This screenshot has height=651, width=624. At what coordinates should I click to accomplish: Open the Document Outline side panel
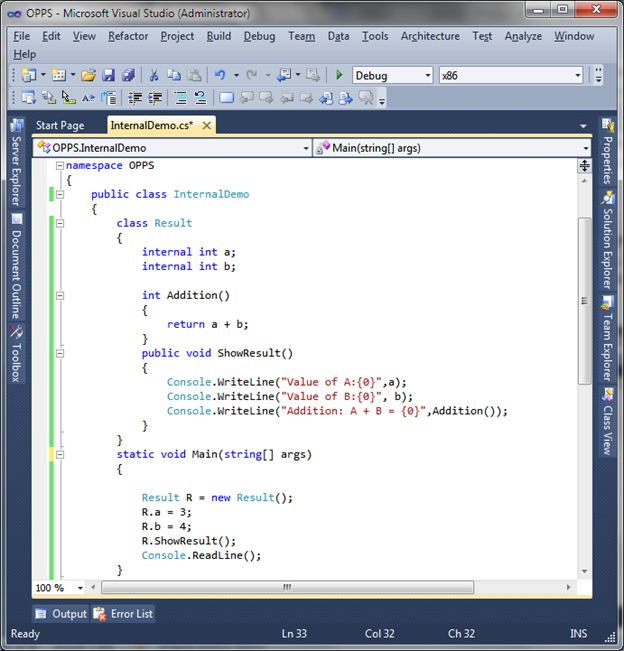(x=16, y=267)
